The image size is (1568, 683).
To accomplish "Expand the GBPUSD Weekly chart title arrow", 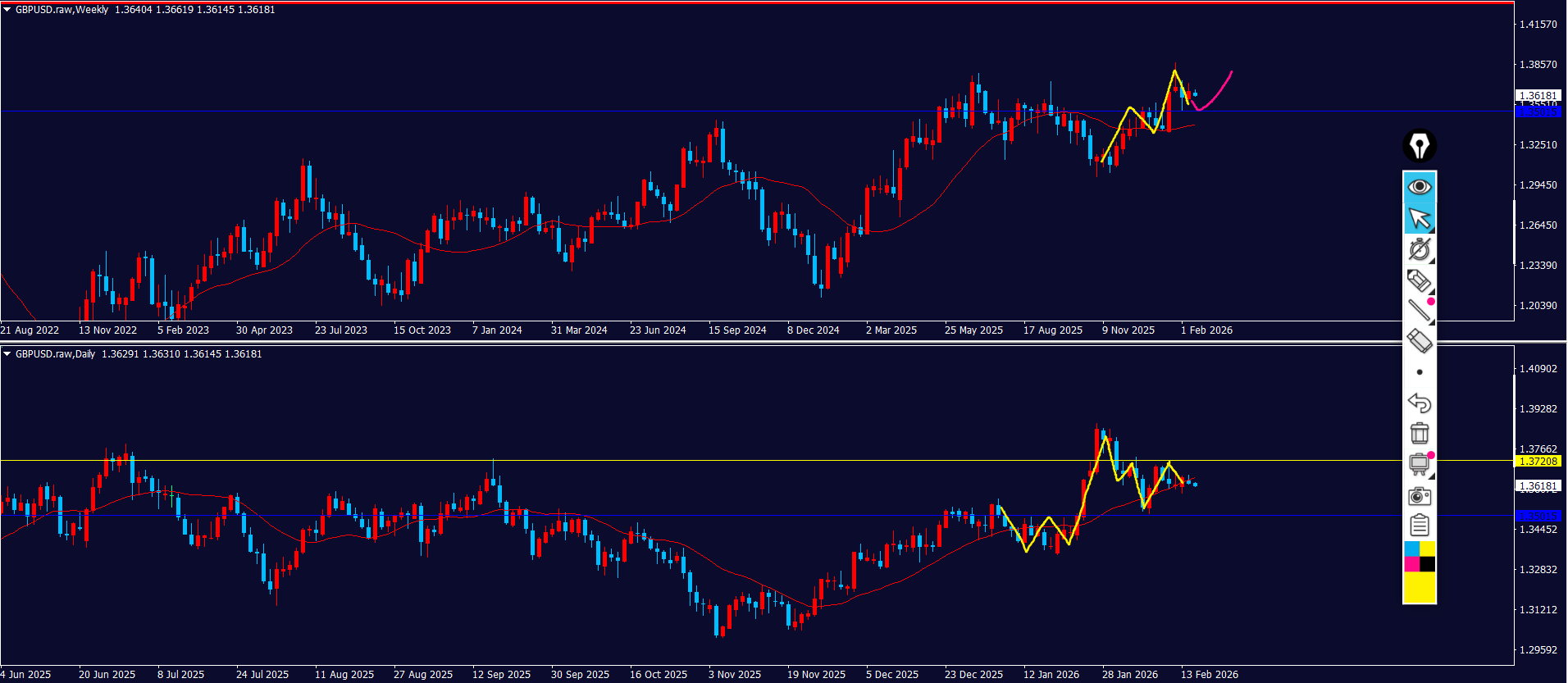I will tap(7, 10).
